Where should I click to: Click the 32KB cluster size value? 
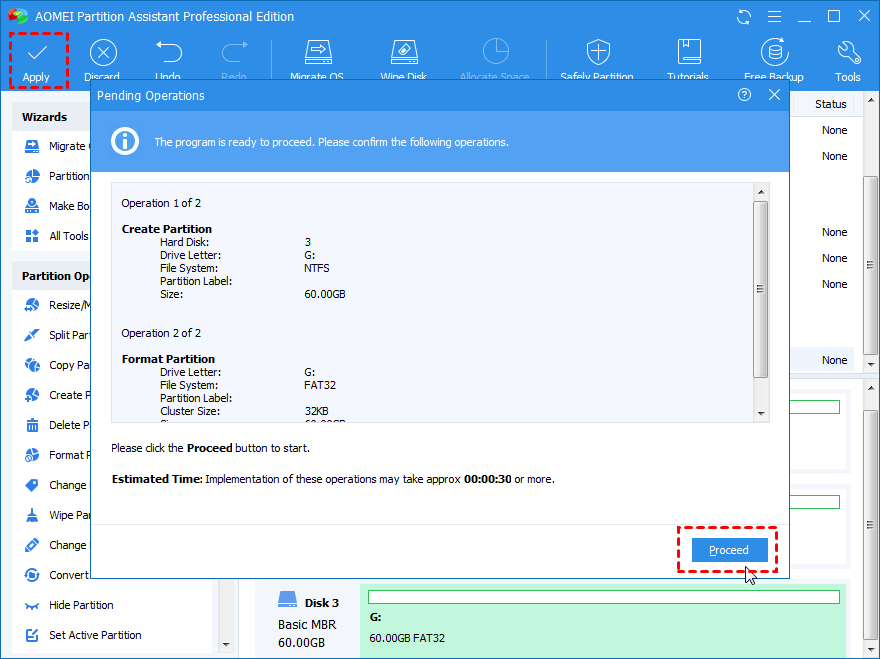pos(316,411)
